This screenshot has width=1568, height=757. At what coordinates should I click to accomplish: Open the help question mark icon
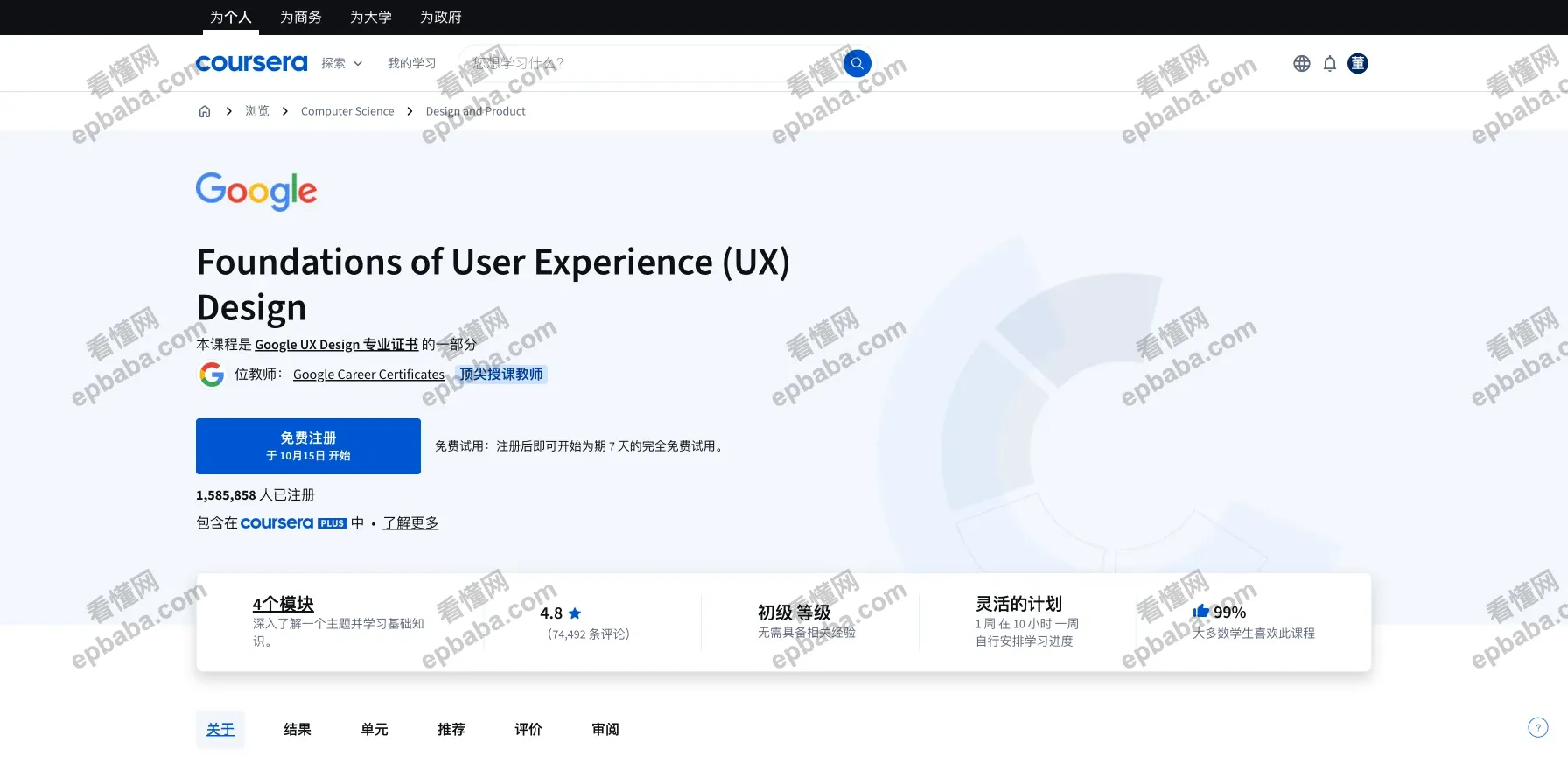1538,727
